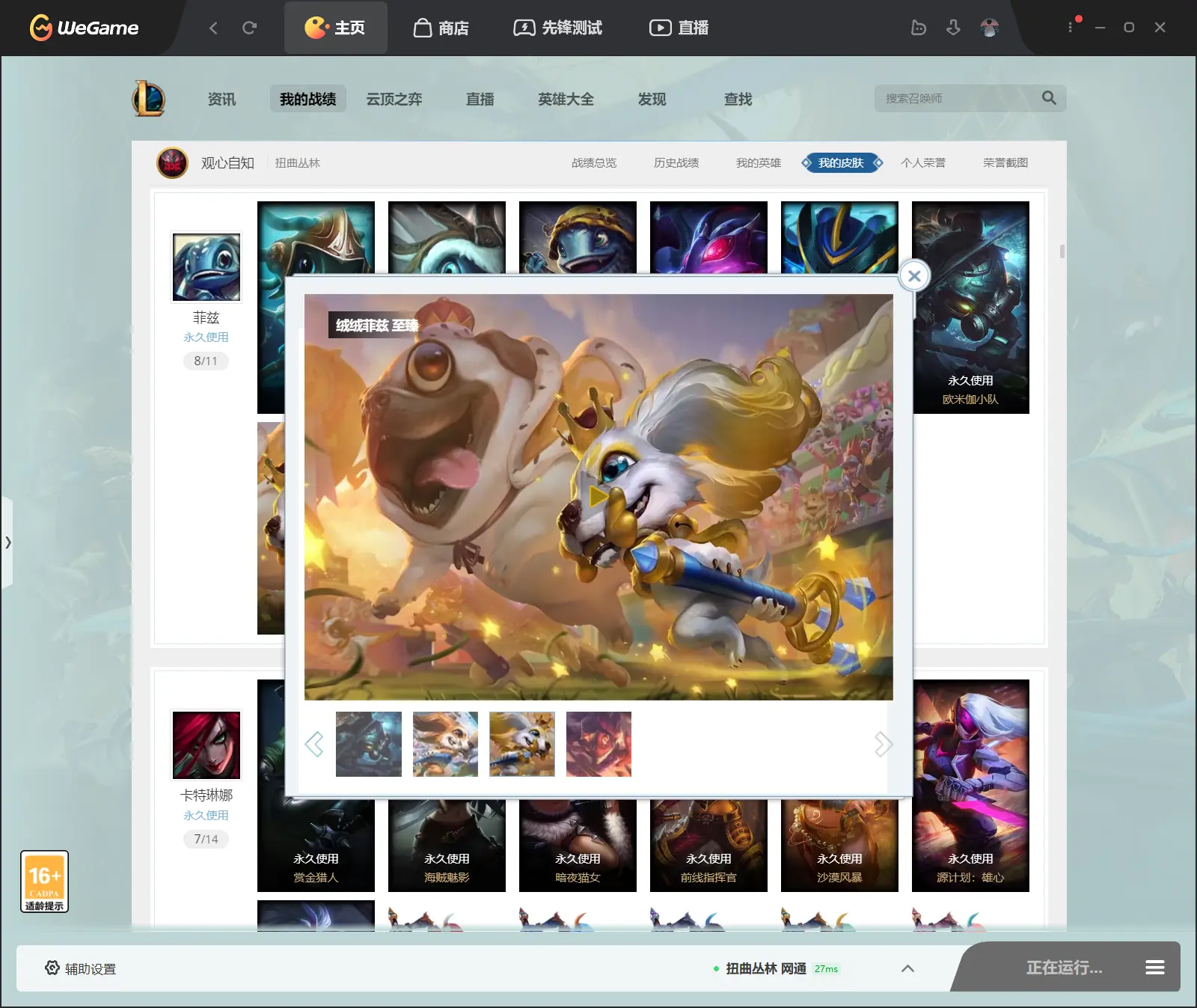Open the 个人荣誉 tab

click(x=923, y=162)
